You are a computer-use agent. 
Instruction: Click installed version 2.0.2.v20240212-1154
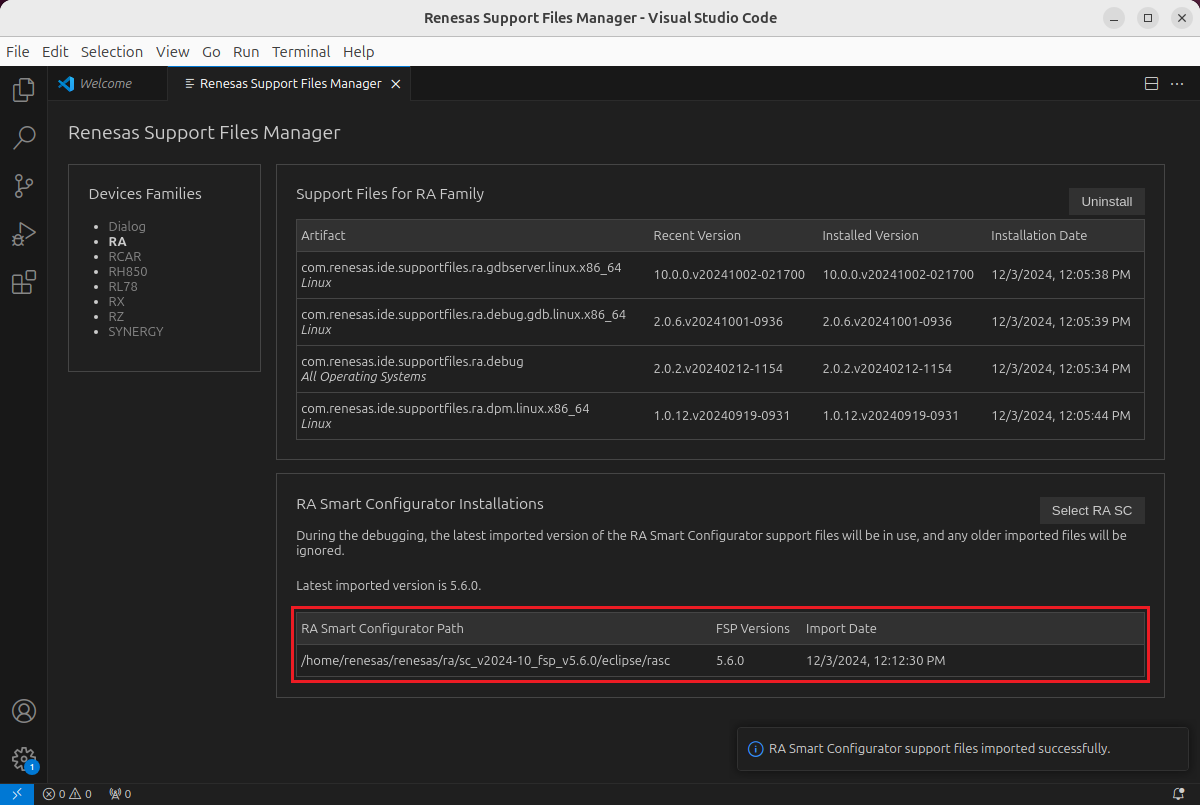pyautogui.click(x=887, y=369)
